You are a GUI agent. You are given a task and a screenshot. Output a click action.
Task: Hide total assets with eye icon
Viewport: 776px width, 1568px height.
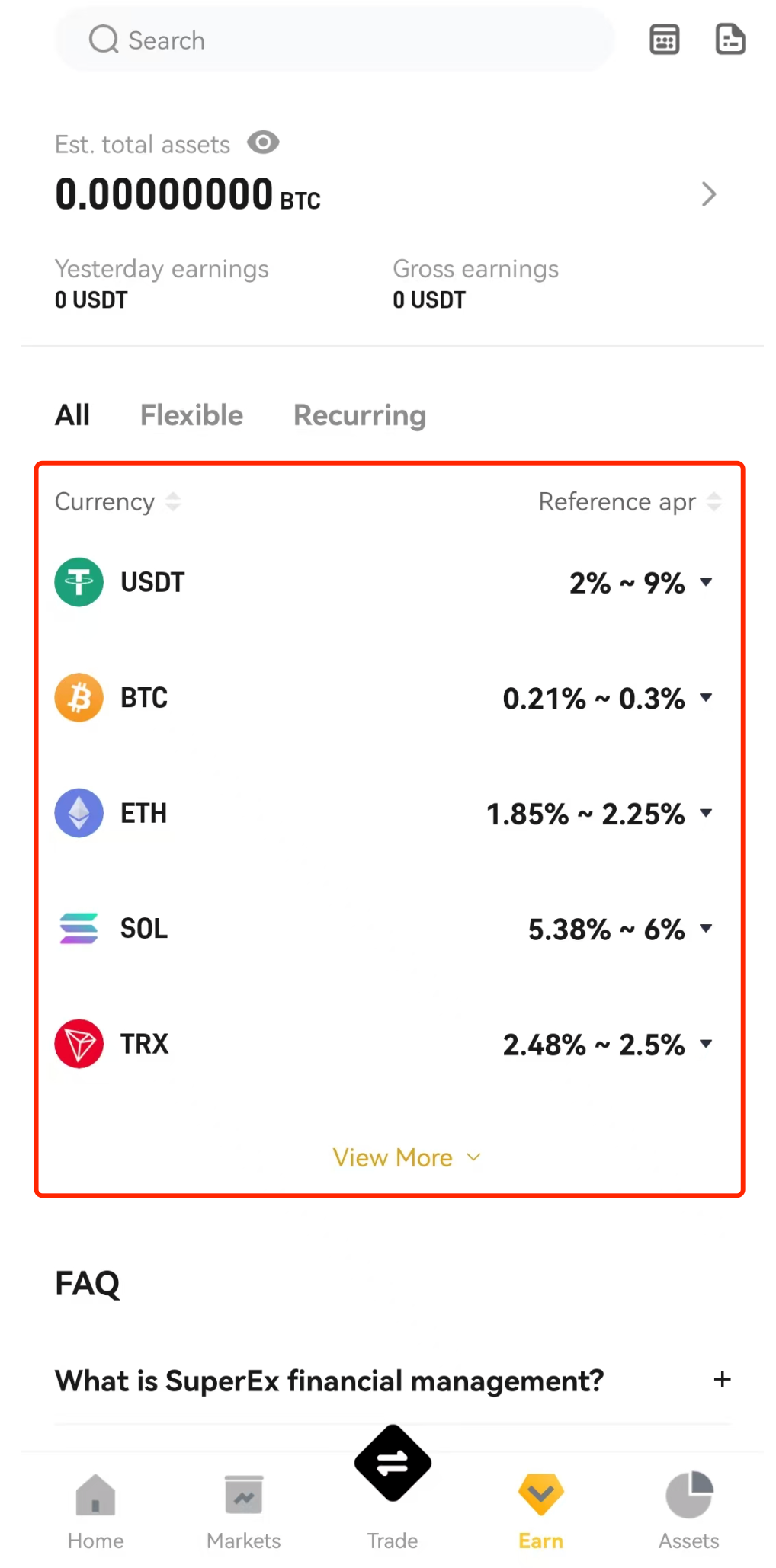[x=263, y=142]
